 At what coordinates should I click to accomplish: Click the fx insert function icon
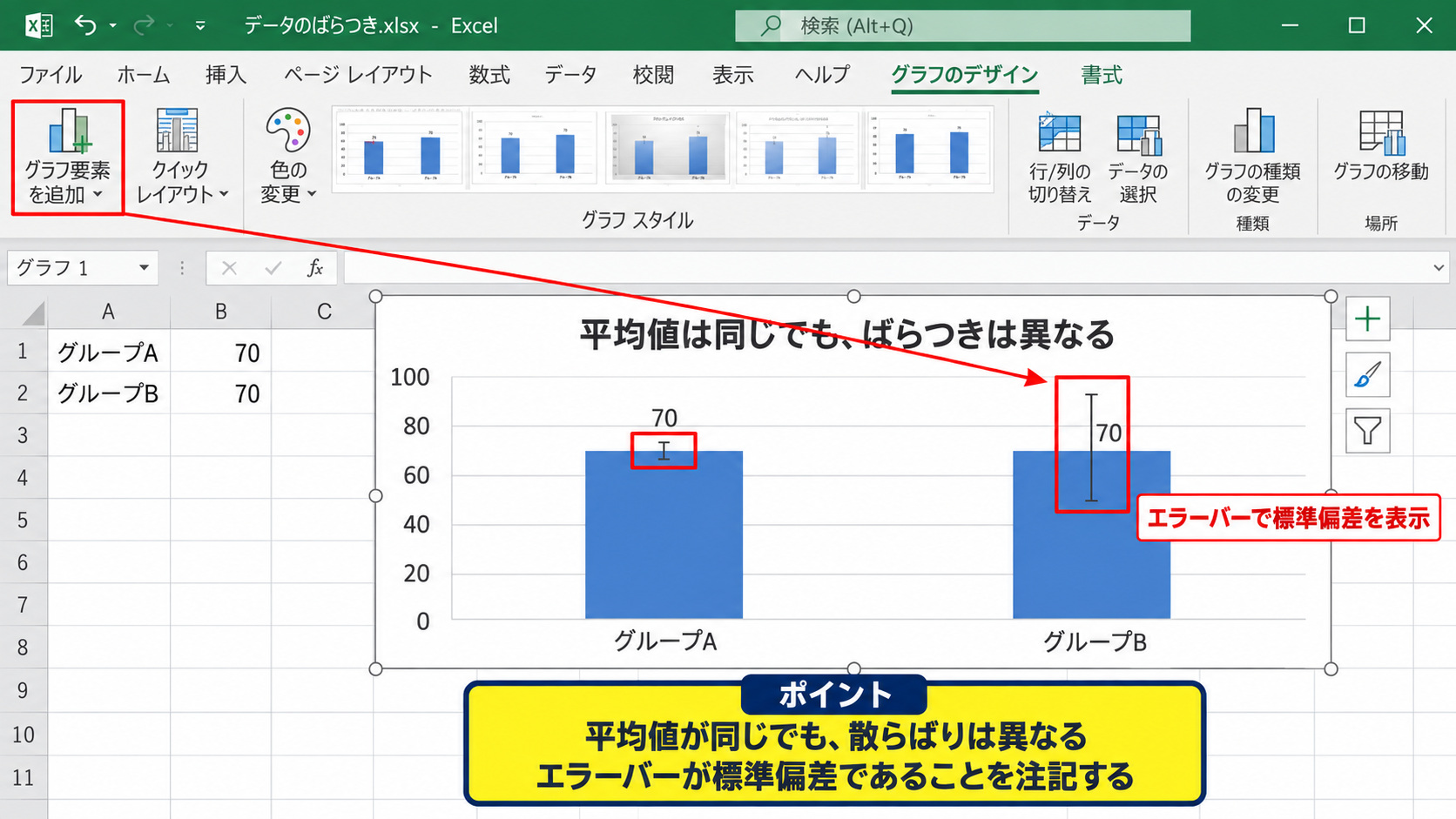pos(315,268)
